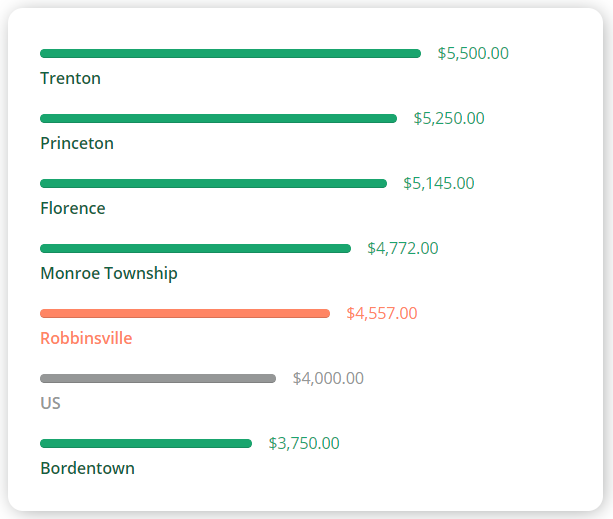
Task: Select the Trenton city label
Action: 70,78
